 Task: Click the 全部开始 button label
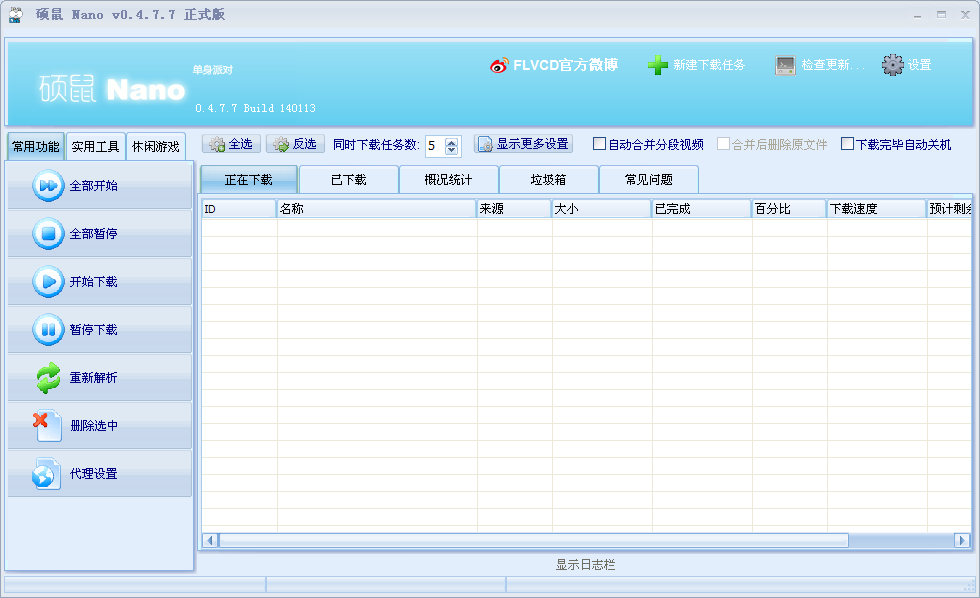click(93, 186)
